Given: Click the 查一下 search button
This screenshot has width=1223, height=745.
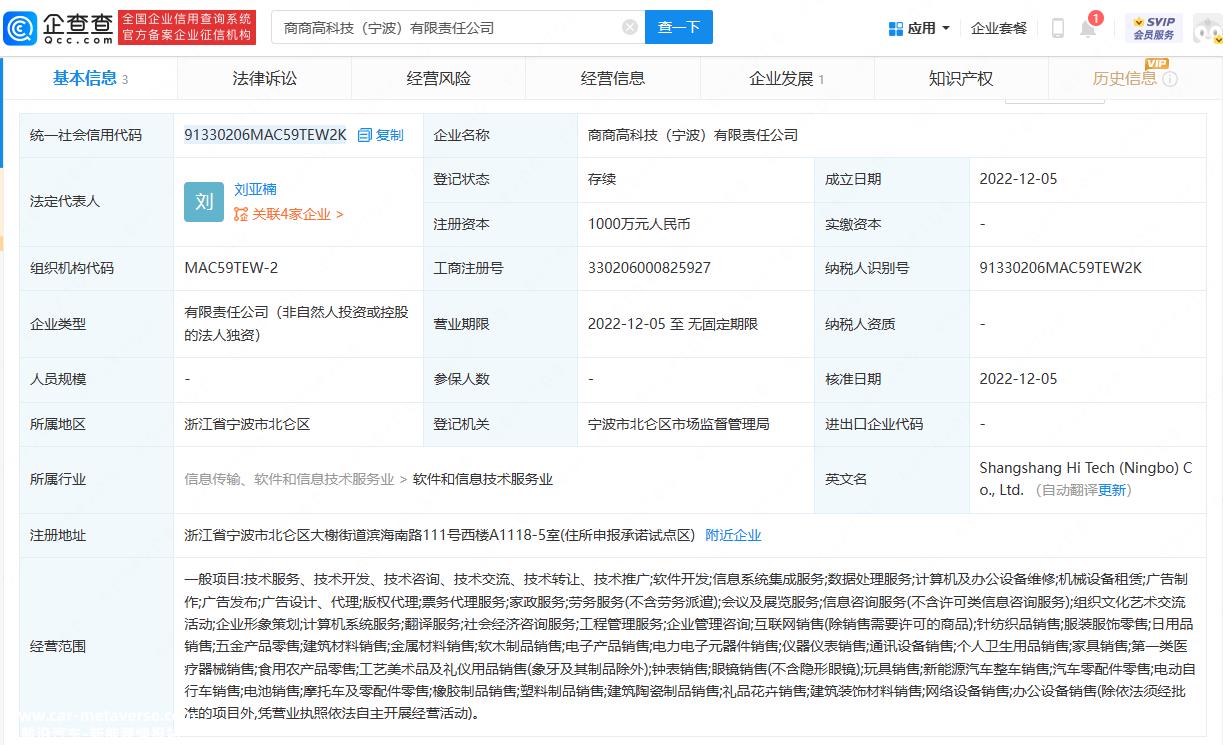Looking at the screenshot, I should click(679, 28).
